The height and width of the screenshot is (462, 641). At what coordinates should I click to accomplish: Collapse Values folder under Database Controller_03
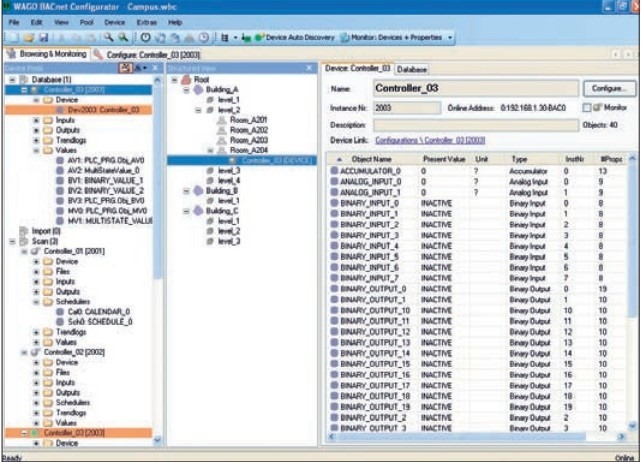click(36, 150)
